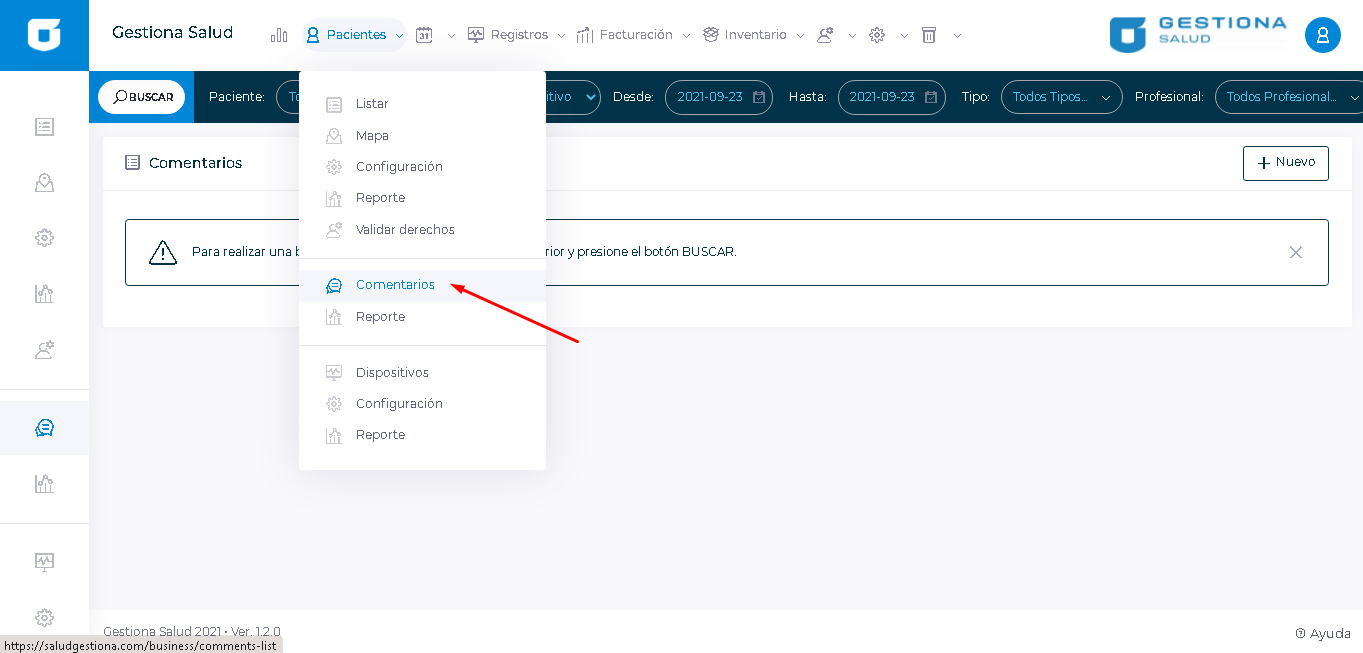Choose Validar derechos from the dropdown menu
This screenshot has height=653, width=1363.
(405, 230)
